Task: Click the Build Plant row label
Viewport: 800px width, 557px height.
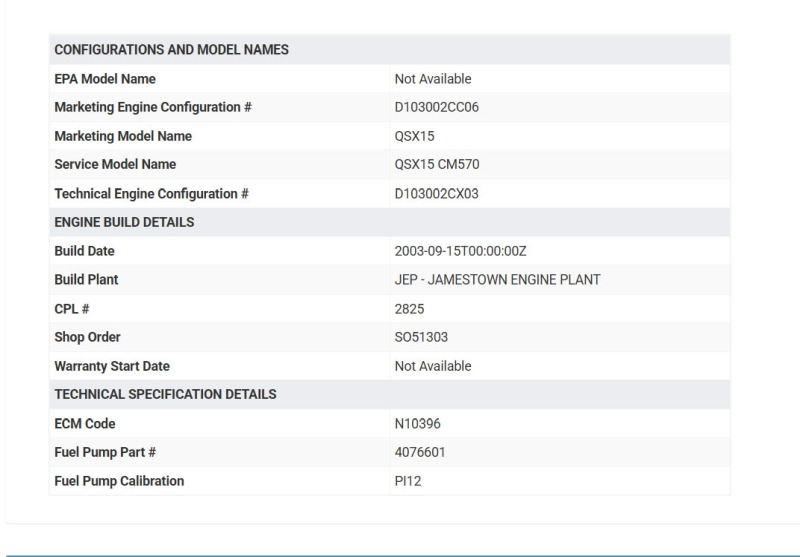Action: click(x=86, y=280)
